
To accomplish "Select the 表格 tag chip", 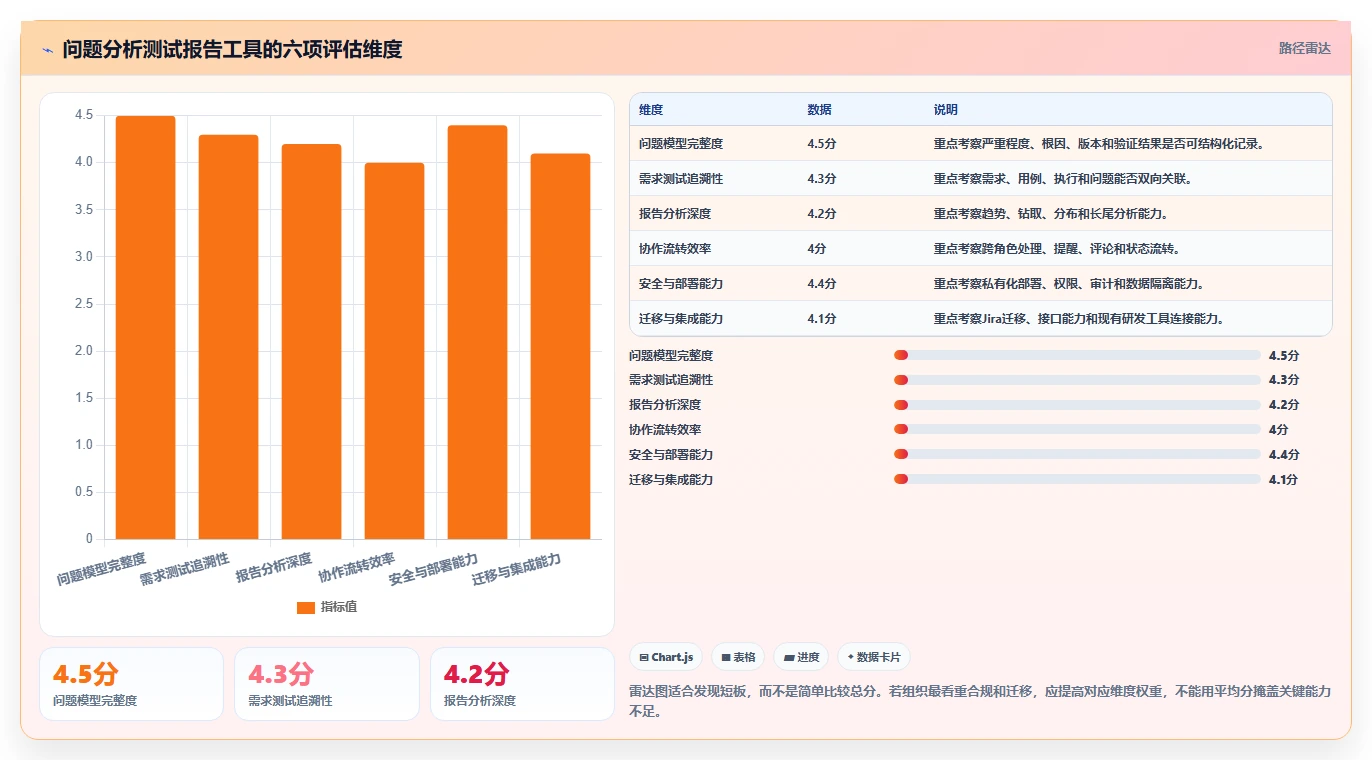I will click(738, 657).
